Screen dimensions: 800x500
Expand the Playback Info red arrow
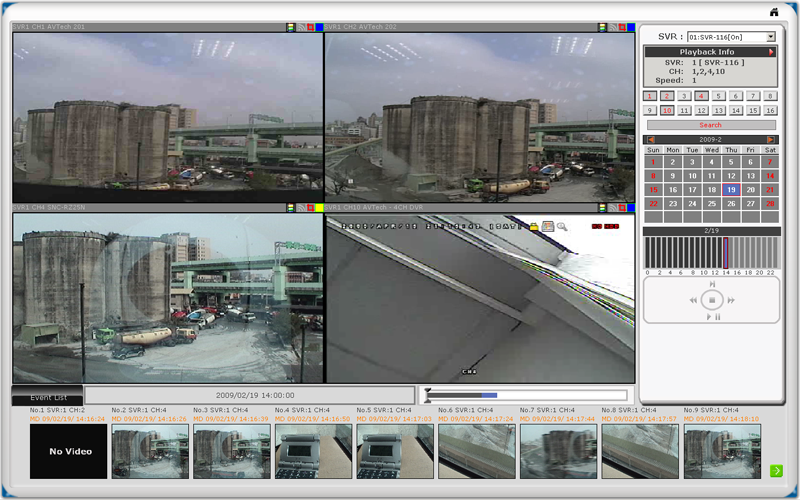tap(771, 51)
